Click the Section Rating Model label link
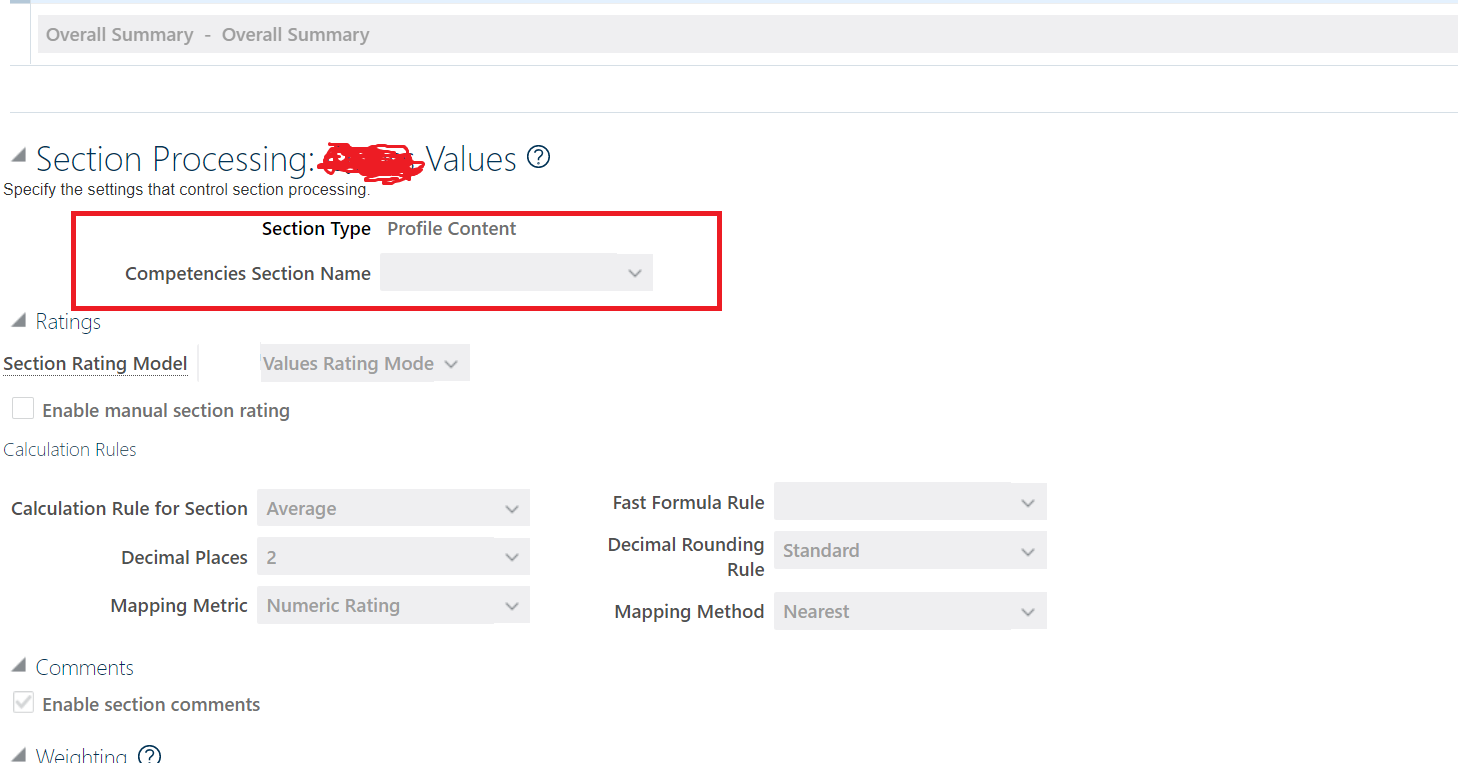Viewport: 1458px width, 763px height. [x=95, y=363]
